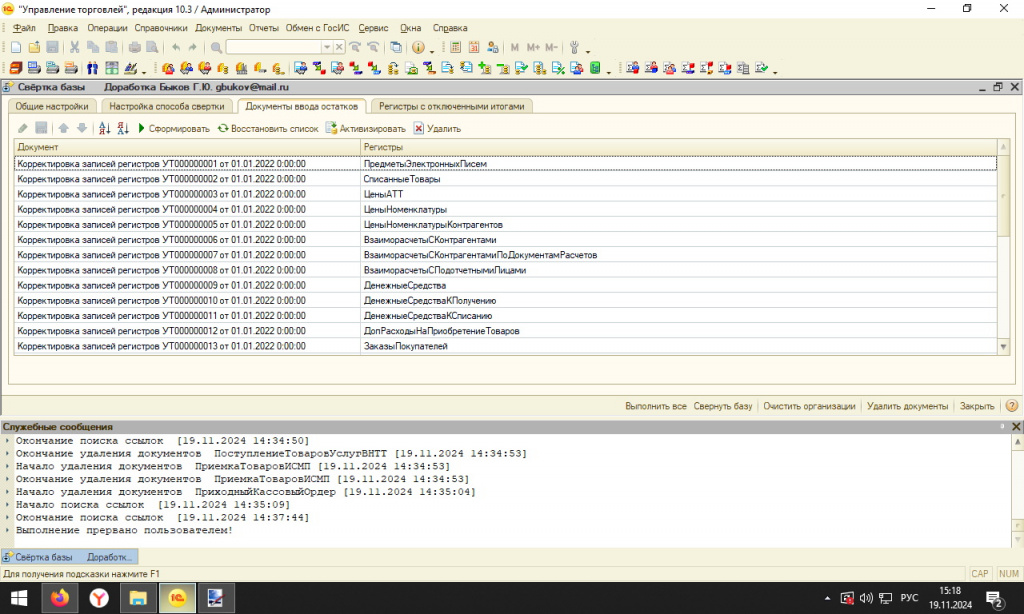Click Очистить организации button
The height and width of the screenshot is (614, 1024).
(x=809, y=406)
